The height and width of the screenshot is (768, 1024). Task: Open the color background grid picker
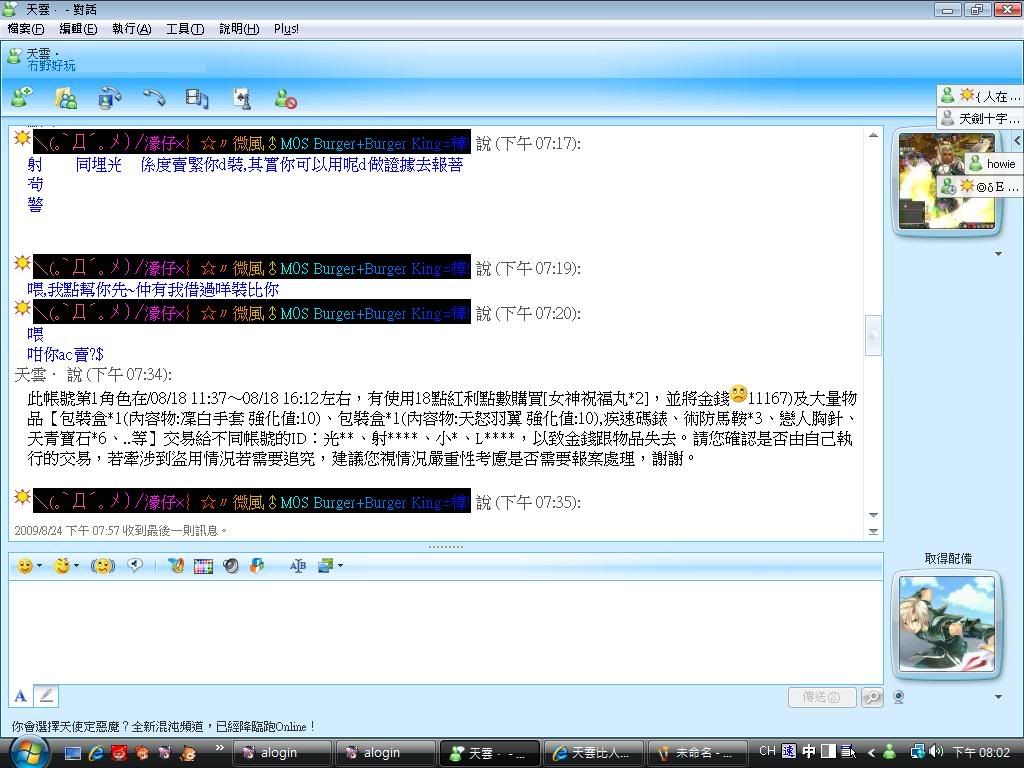[x=203, y=566]
